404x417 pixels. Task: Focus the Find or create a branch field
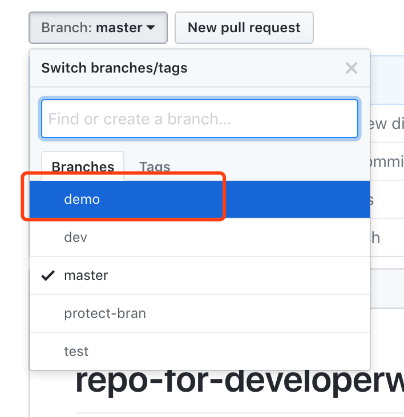[x=199, y=119]
